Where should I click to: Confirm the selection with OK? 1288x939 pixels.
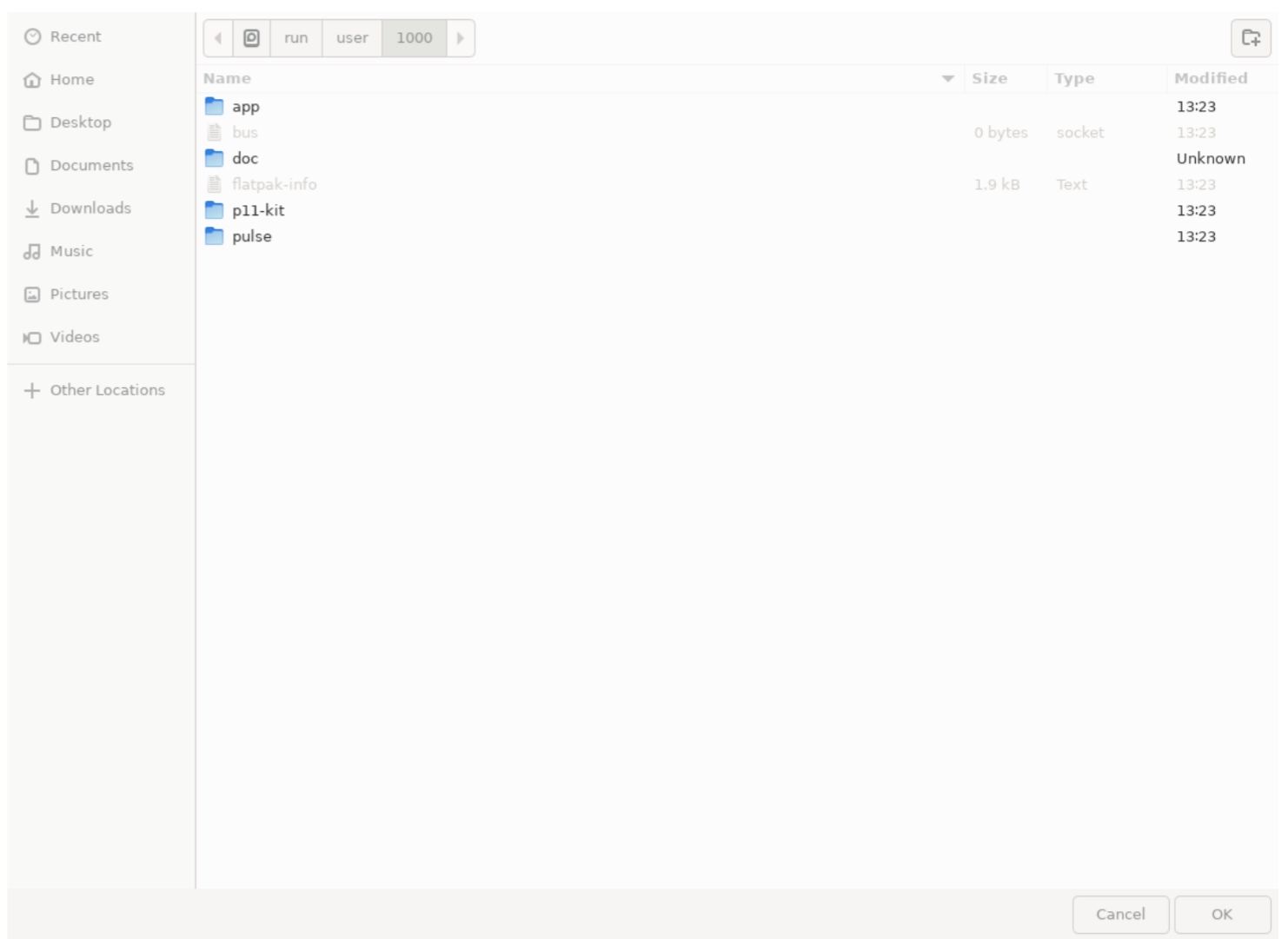1222,914
